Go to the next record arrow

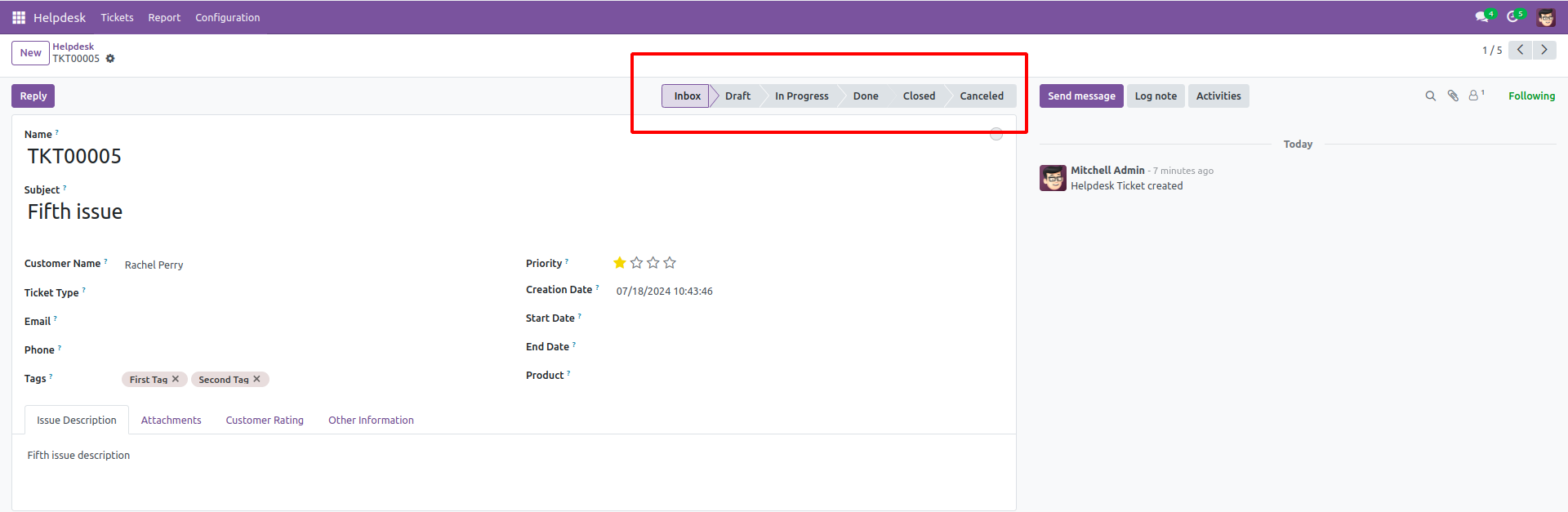click(1543, 50)
